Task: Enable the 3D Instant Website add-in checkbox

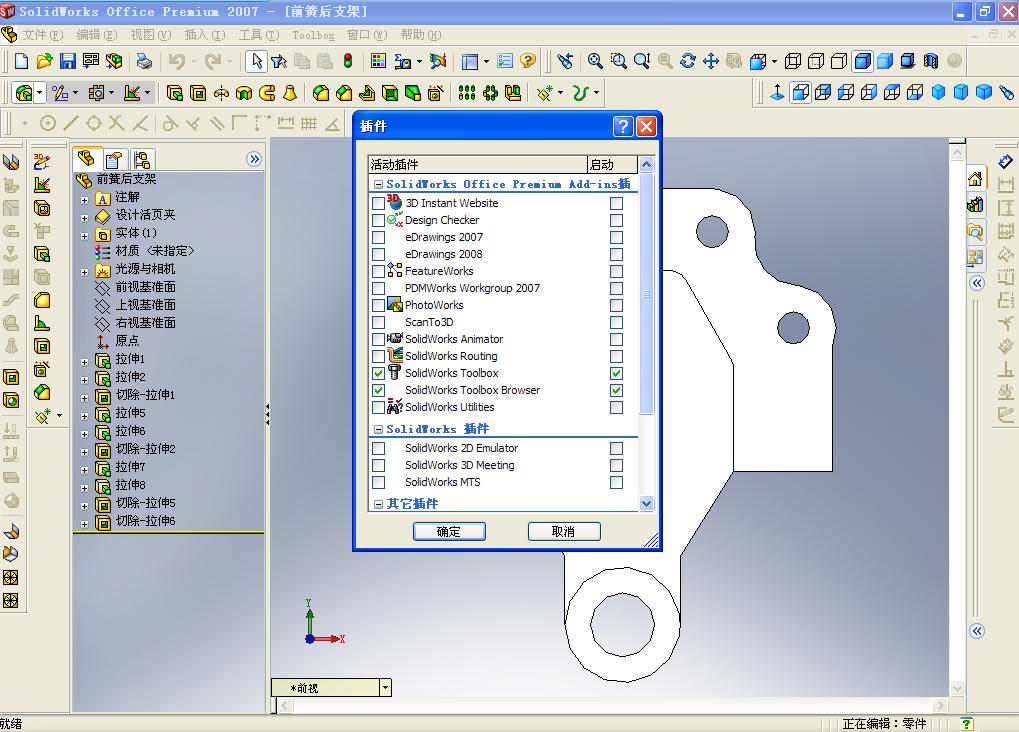Action: (x=378, y=203)
